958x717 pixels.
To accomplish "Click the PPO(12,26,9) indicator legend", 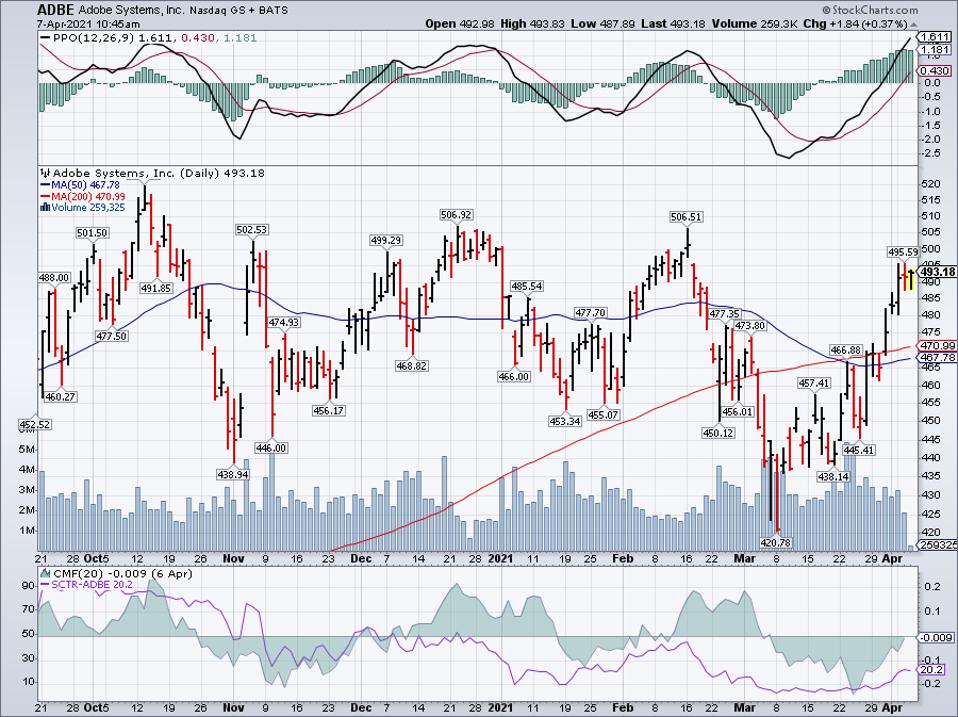I will click(155, 38).
